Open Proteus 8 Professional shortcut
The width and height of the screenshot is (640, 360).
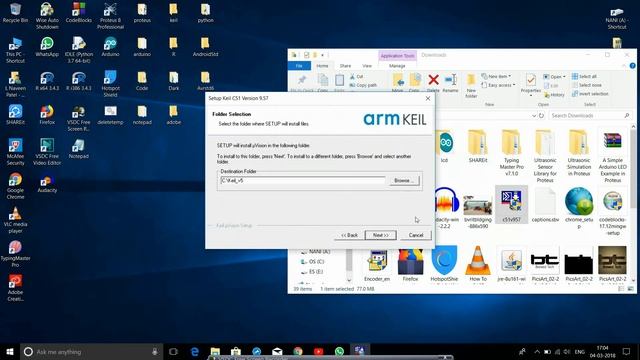(110, 16)
